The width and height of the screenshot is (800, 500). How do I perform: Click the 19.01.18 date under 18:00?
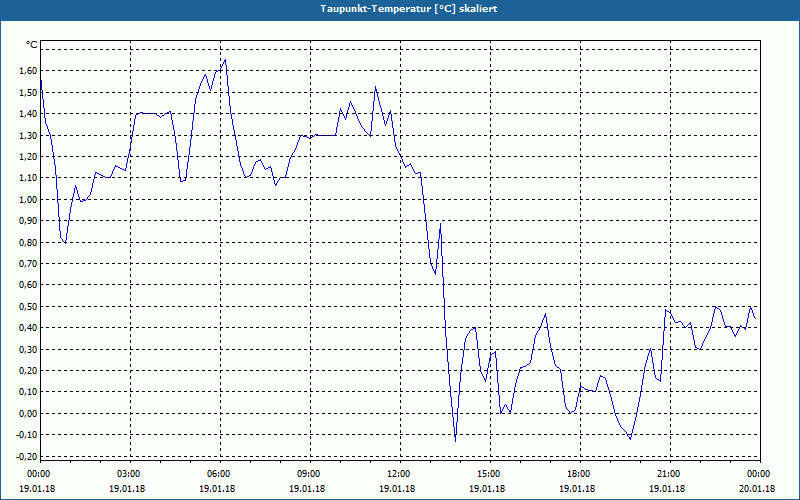(x=577, y=489)
